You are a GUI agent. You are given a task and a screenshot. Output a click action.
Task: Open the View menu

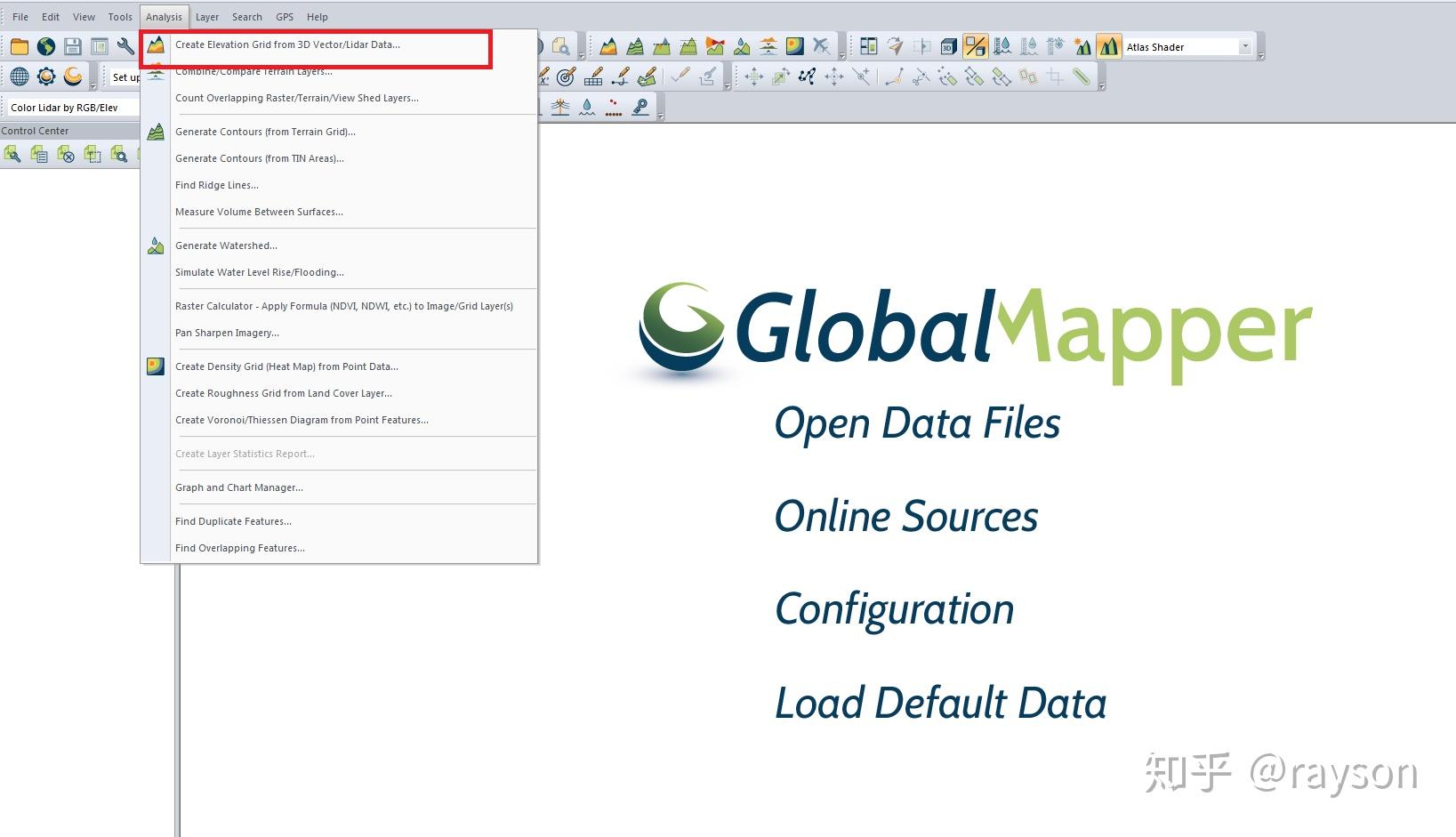point(84,17)
